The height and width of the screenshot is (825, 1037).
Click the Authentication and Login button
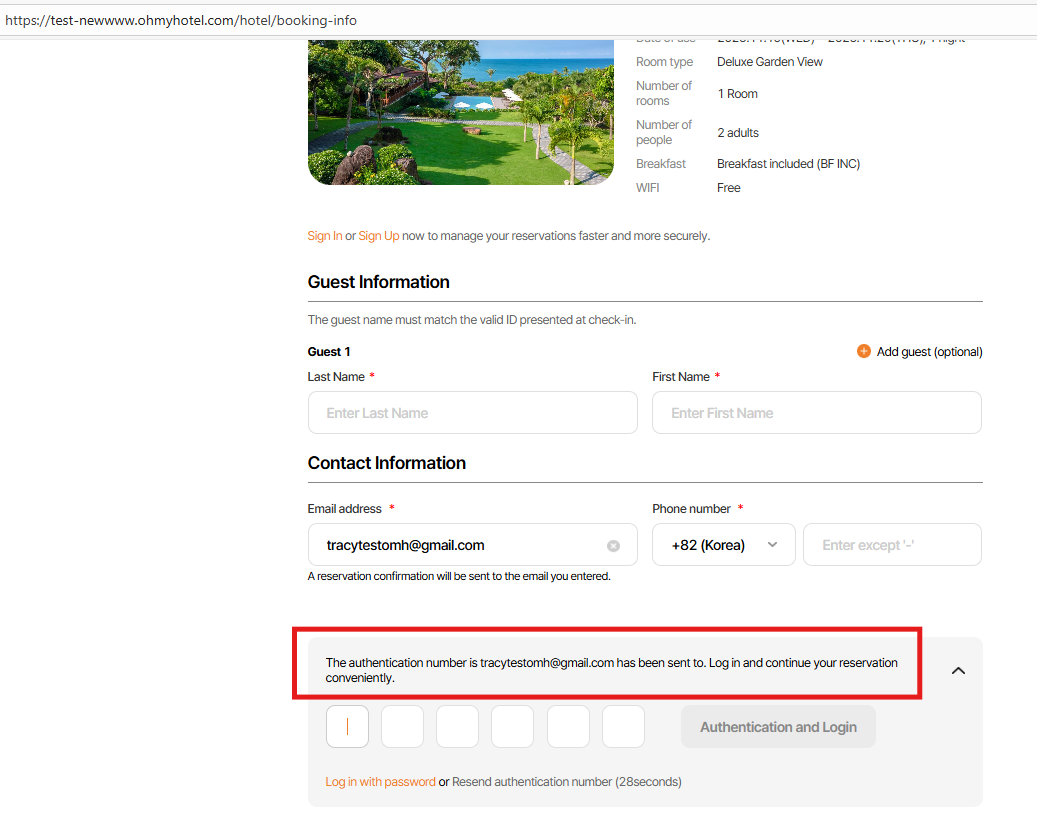click(x=778, y=726)
